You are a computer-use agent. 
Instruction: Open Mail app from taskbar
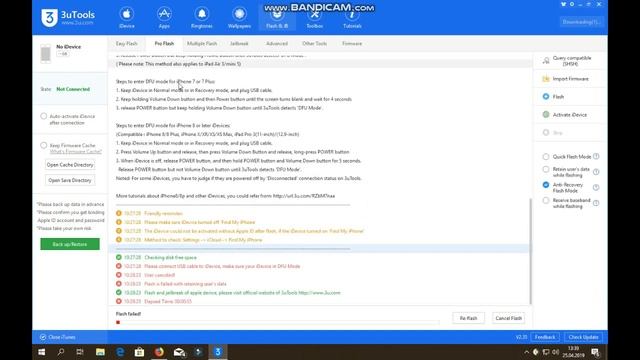[x=179, y=352]
